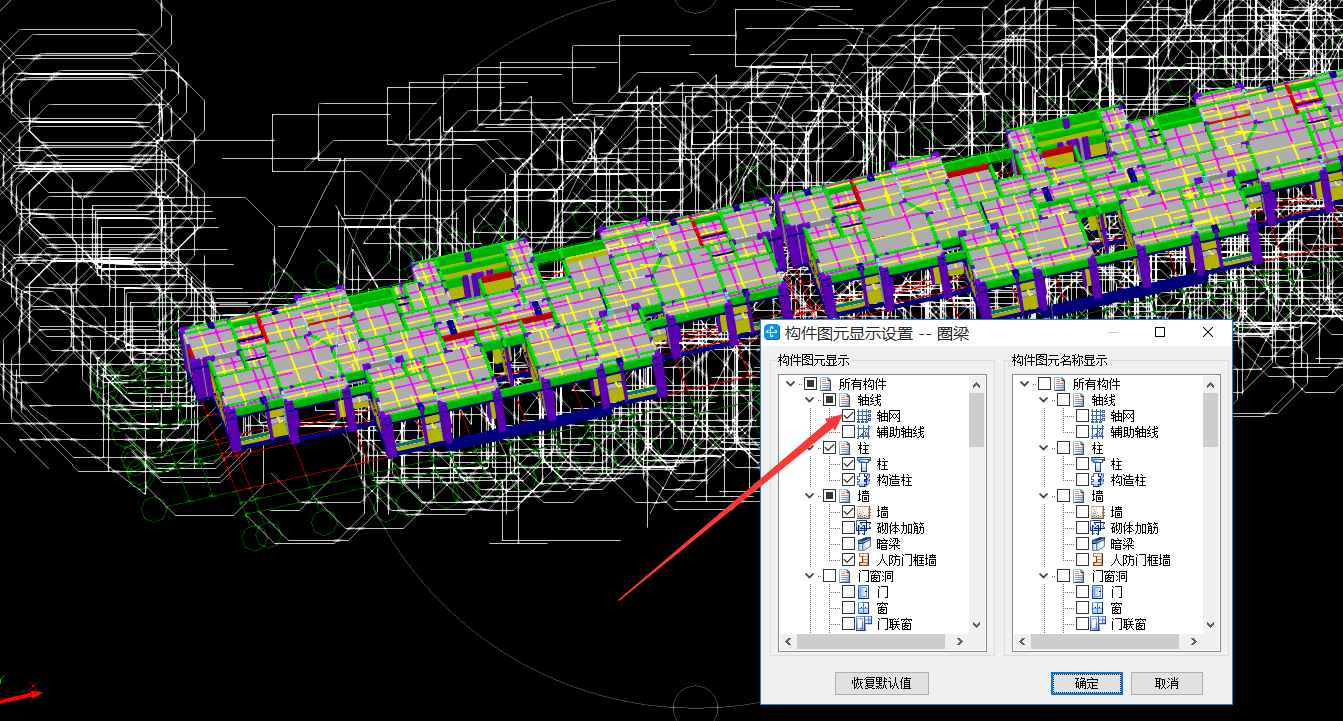This screenshot has width=1343, height=721.
Task: Toggle 轴线 group checkbox in 构件图元显示 panel
Action: (x=829, y=400)
